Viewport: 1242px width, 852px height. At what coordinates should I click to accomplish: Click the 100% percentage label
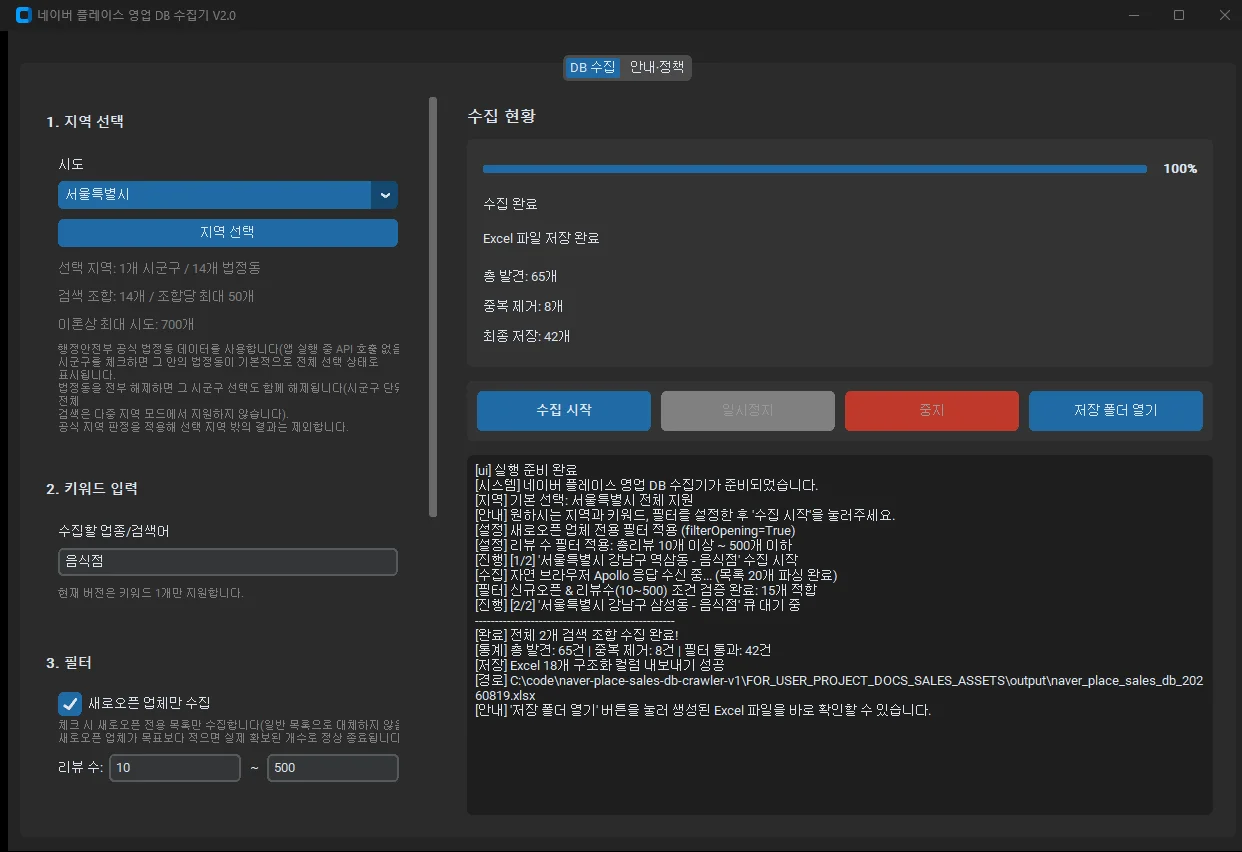[1180, 169]
